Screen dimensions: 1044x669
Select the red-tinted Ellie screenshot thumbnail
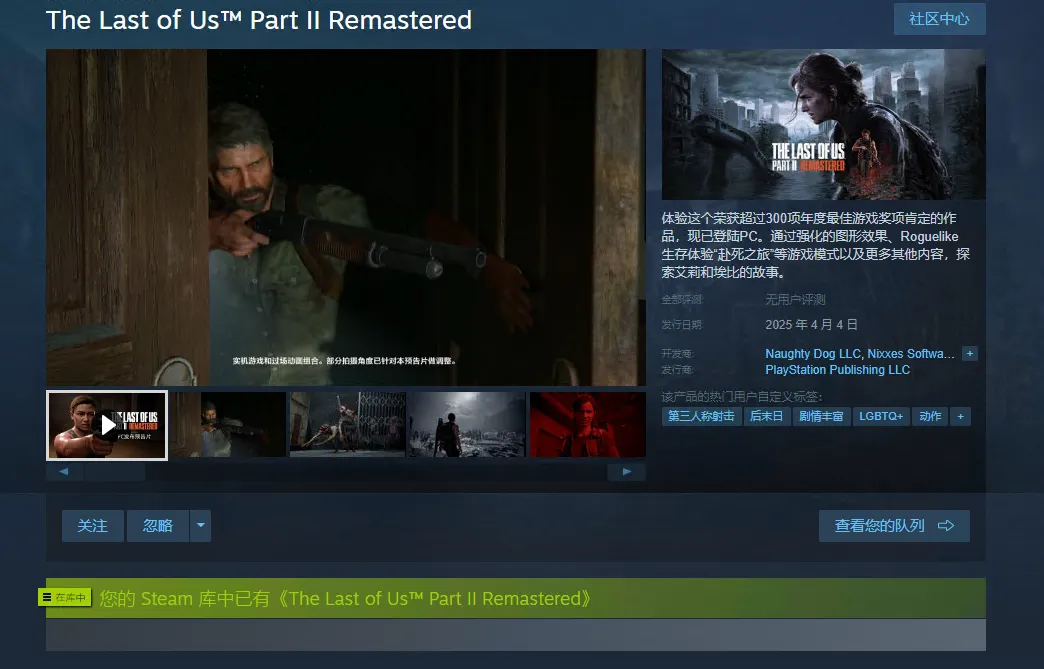[587, 425]
